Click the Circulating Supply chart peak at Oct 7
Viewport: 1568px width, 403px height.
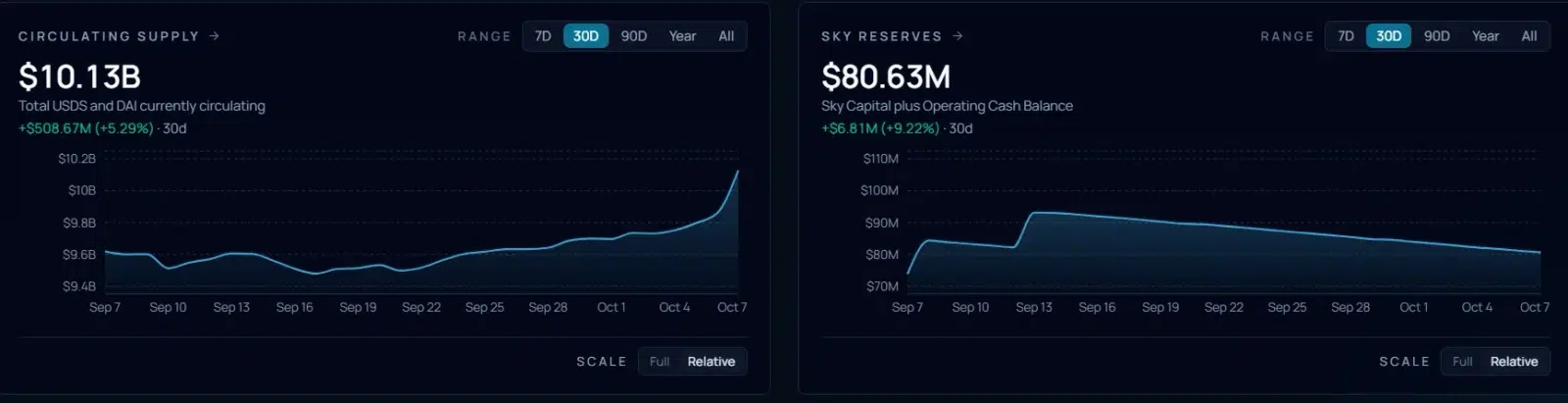pyautogui.click(x=737, y=172)
